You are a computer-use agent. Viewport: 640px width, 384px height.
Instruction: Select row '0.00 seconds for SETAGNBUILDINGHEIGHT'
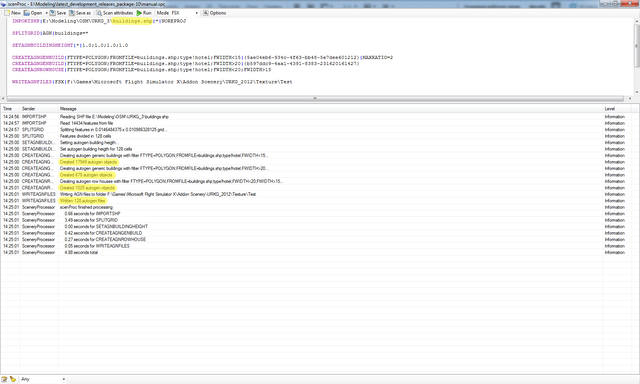click(320, 226)
